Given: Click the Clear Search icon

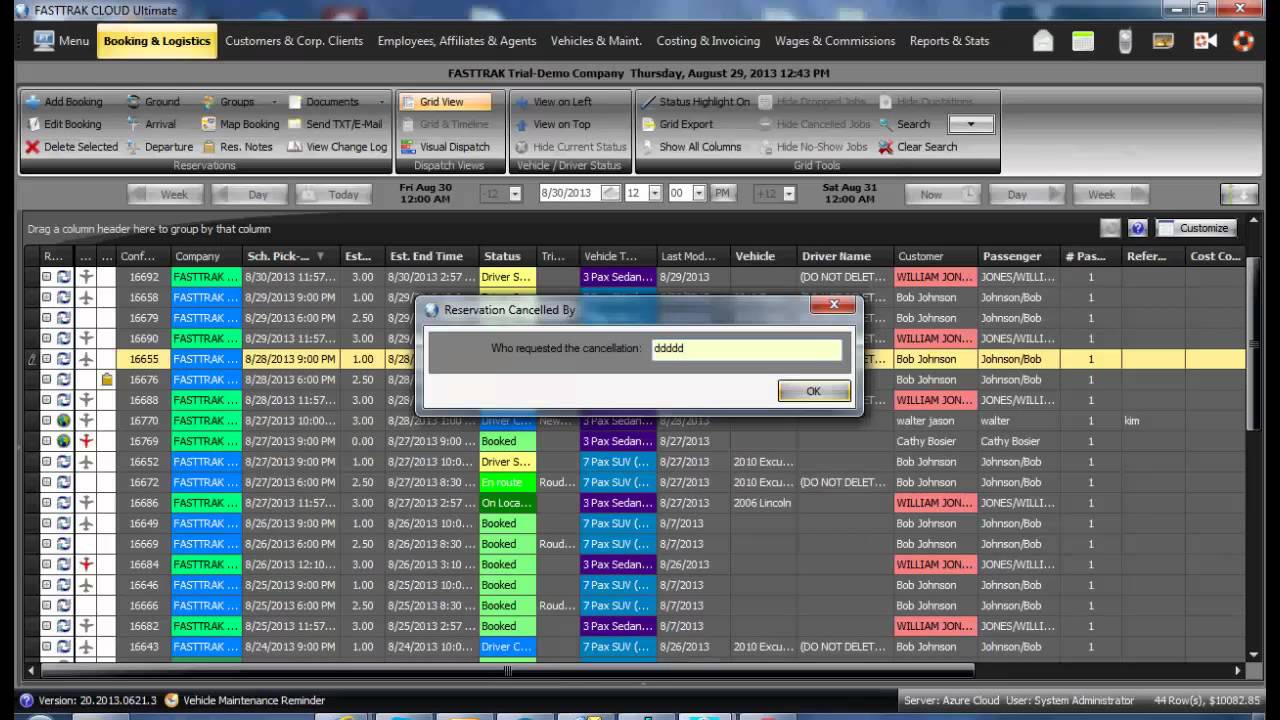Looking at the screenshot, I should tap(886, 147).
